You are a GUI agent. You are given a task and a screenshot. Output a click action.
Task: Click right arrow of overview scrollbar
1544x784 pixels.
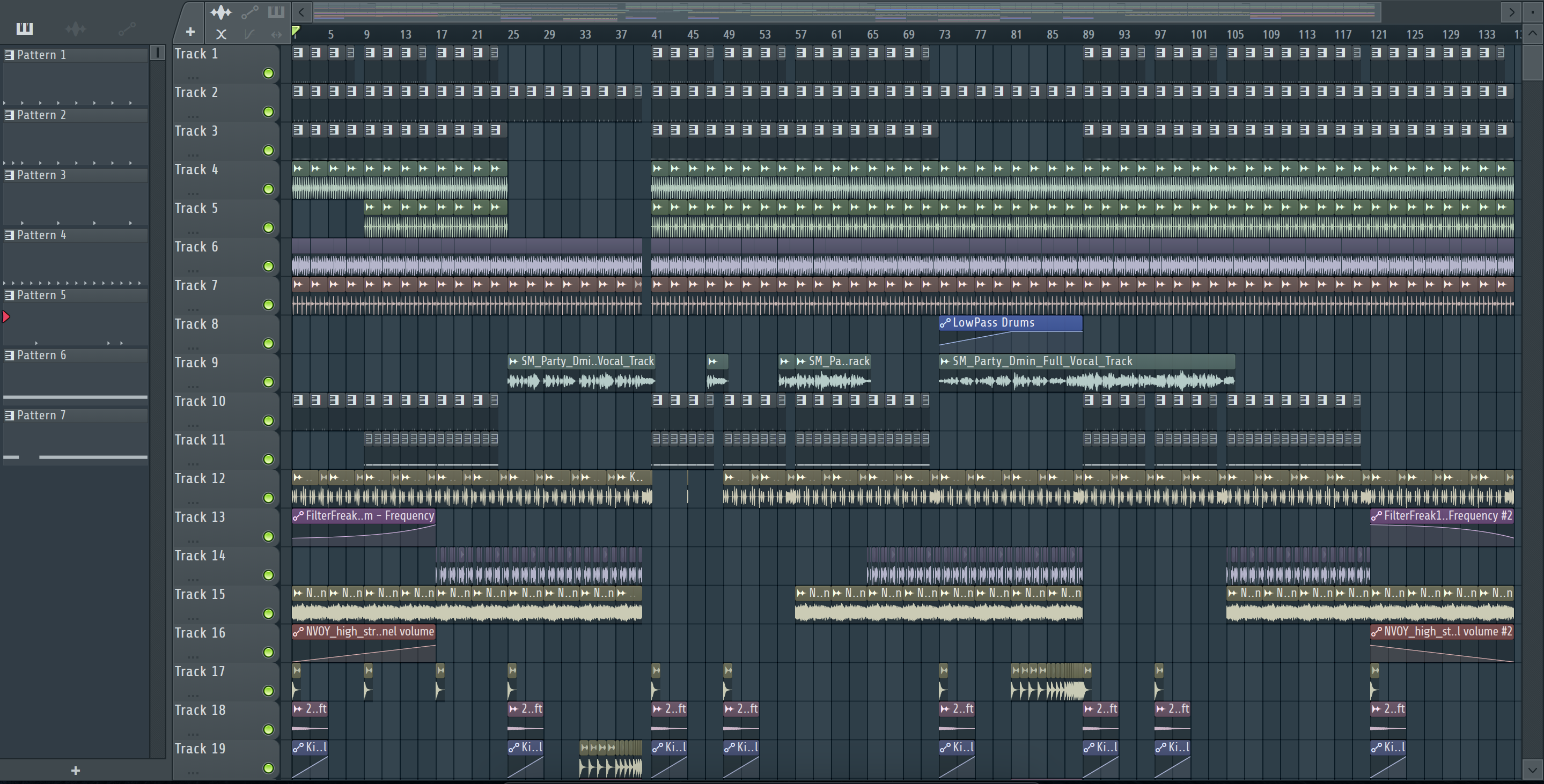pyautogui.click(x=1512, y=12)
